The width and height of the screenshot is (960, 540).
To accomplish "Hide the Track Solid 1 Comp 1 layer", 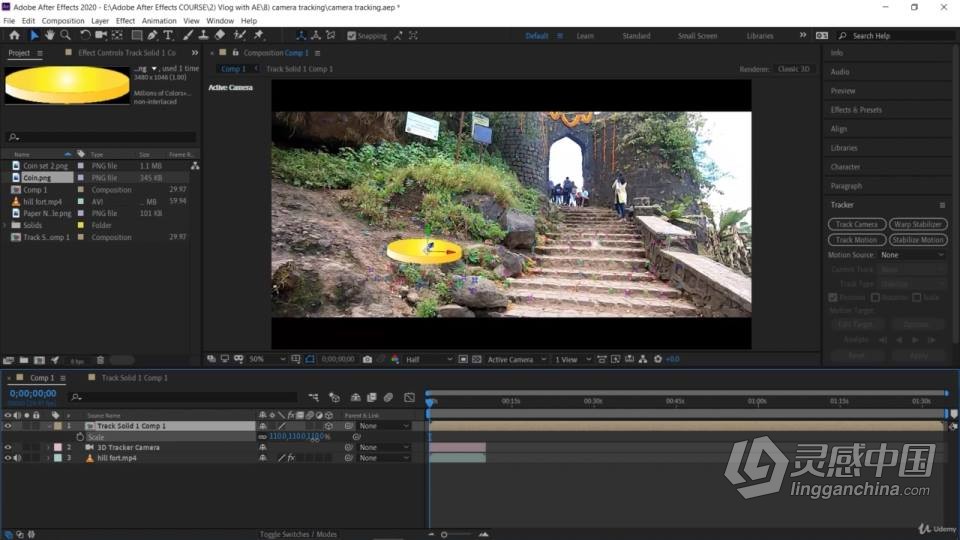I will [8, 426].
